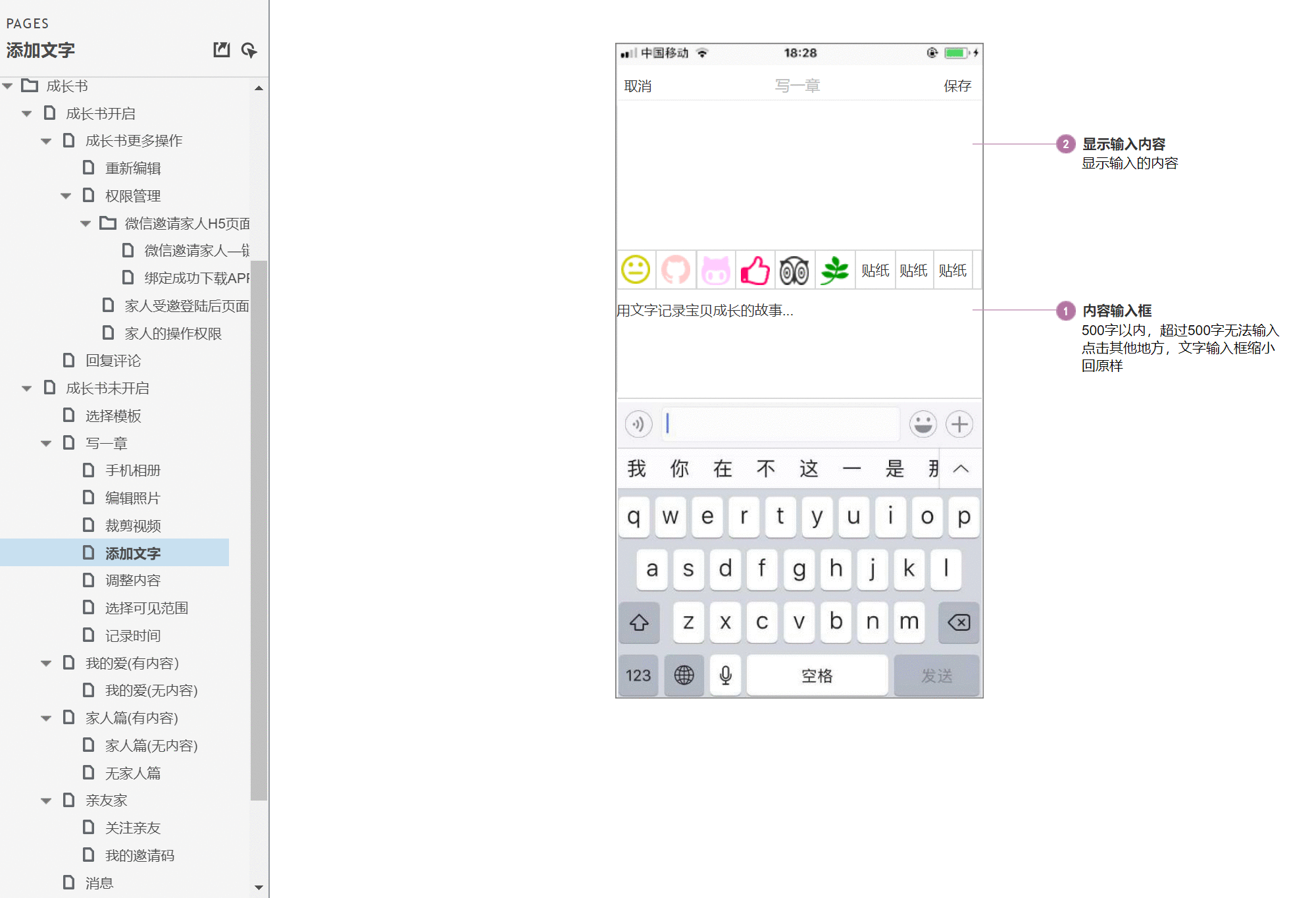This screenshot has height=898, width=1316.
Task: Click the pages panel scroll-down arrow
Action: click(x=259, y=887)
